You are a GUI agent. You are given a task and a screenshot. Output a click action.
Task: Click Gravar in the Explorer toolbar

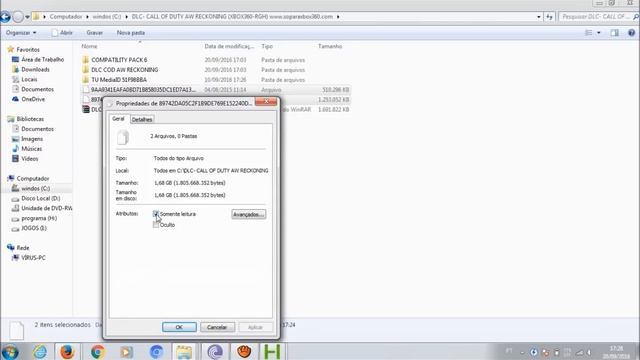click(x=95, y=33)
